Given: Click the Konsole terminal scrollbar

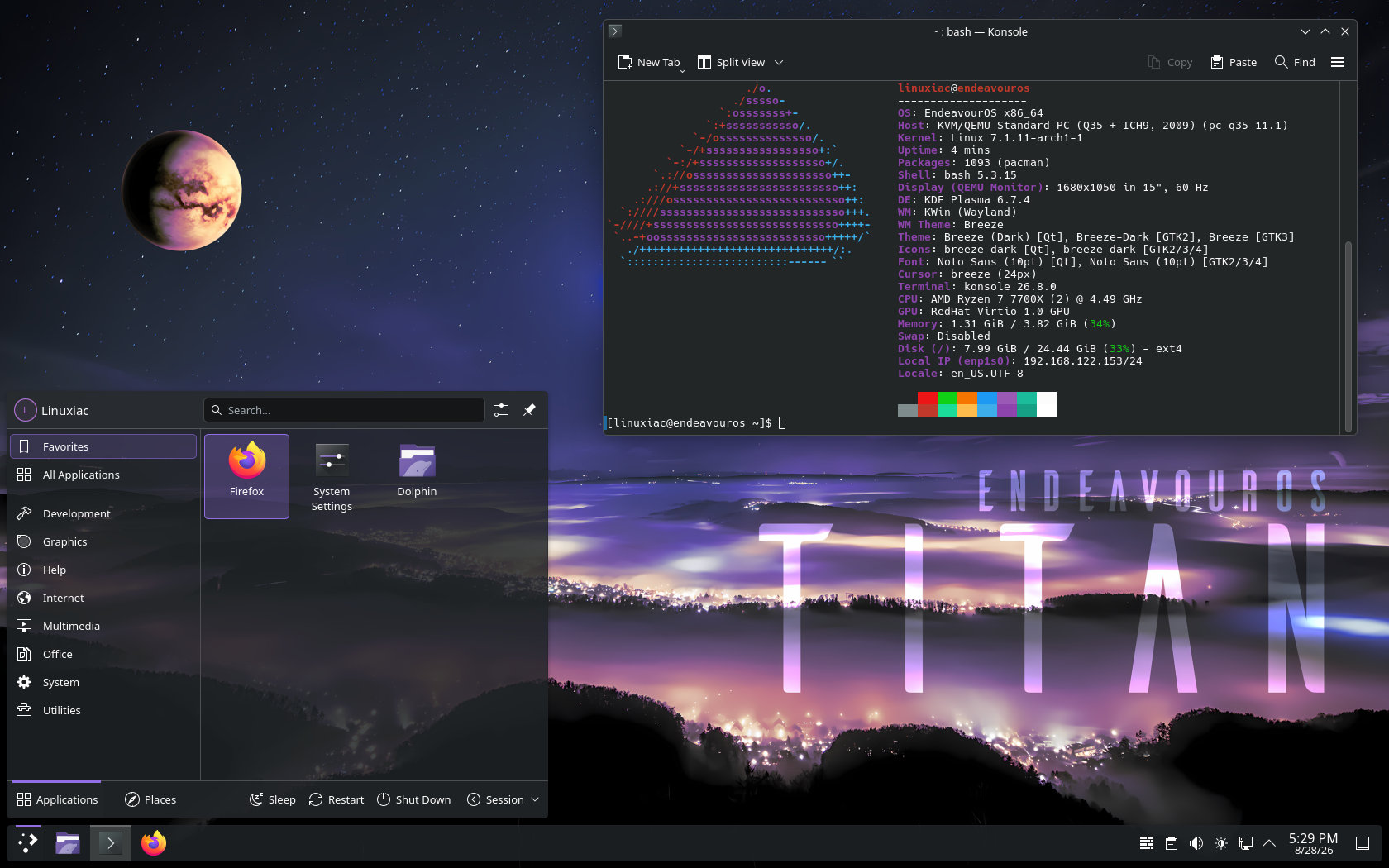Looking at the screenshot, I should point(1348,335).
